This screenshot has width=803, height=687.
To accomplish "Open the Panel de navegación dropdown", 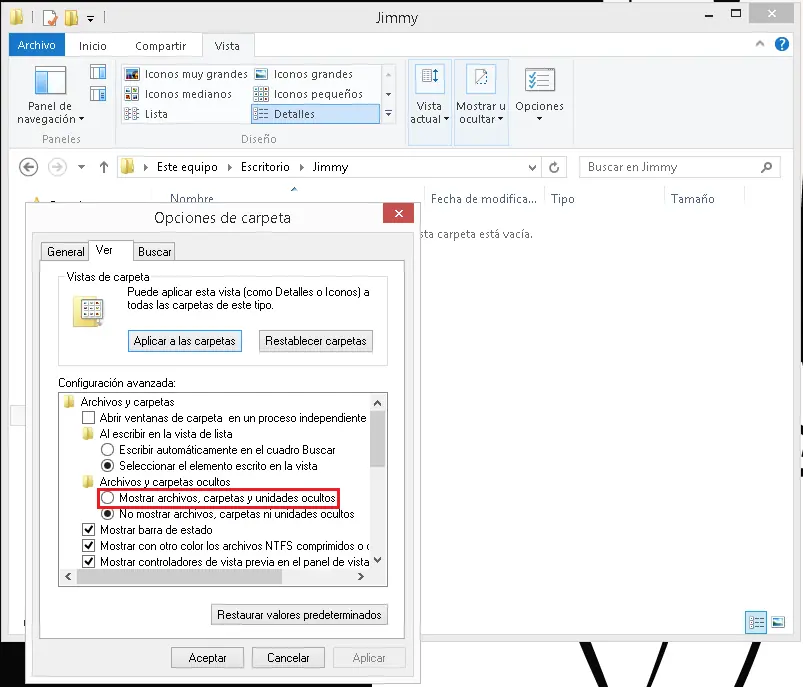I will point(50,95).
